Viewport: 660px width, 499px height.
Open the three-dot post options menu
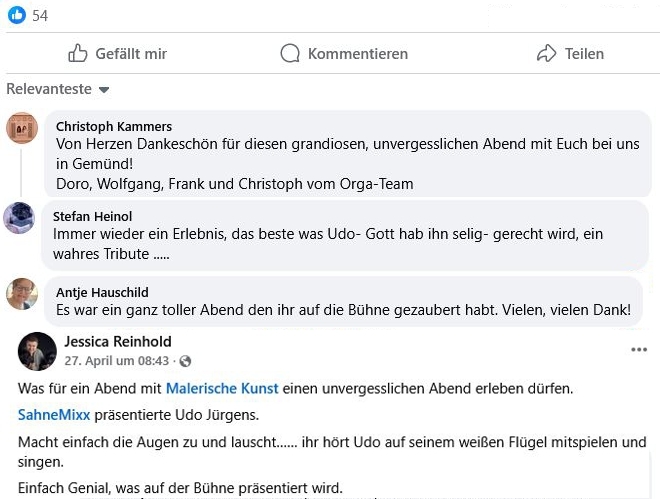pos(639,350)
